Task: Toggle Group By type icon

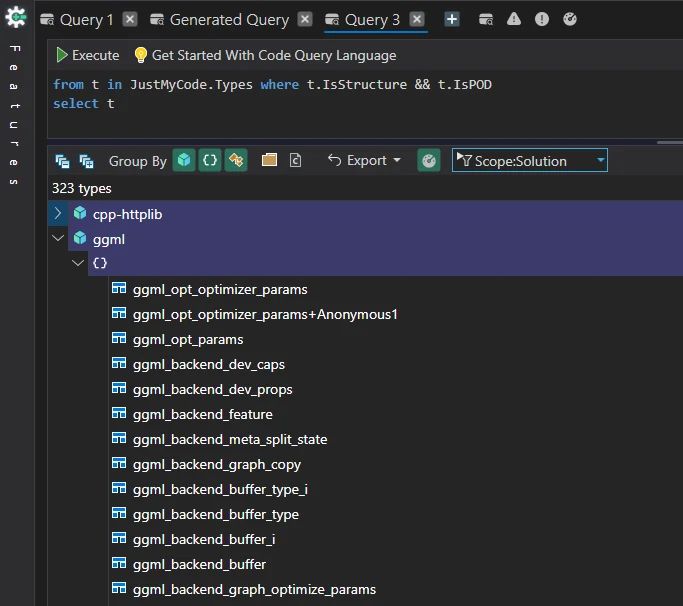Action: (236, 160)
